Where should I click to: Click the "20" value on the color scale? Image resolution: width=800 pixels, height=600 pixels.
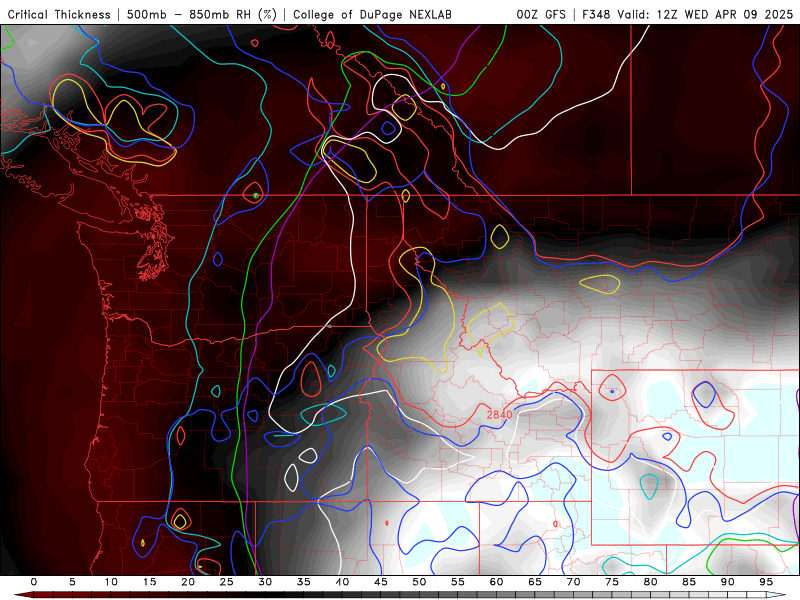188,582
